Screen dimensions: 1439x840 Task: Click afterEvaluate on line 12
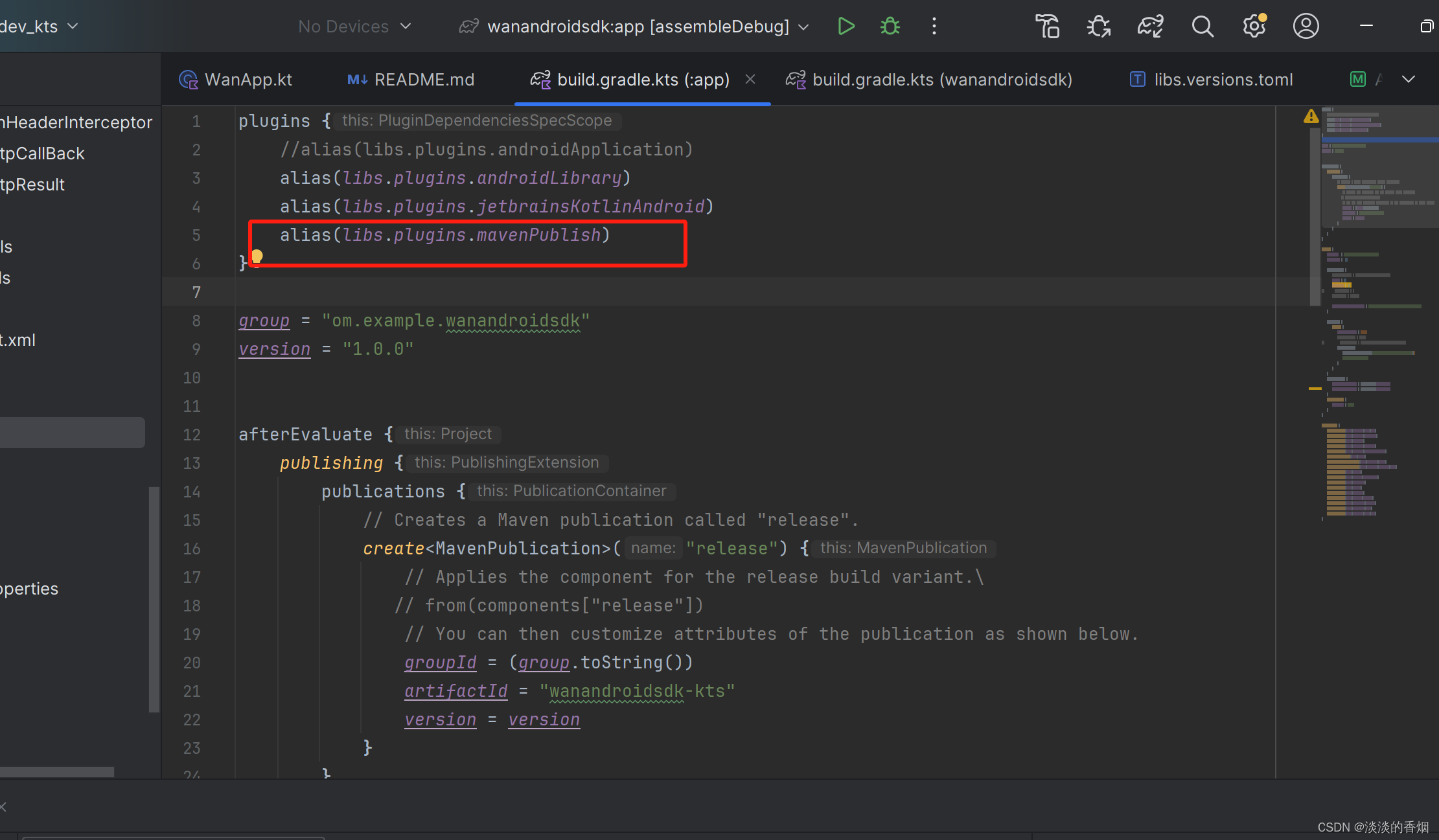[x=305, y=435]
